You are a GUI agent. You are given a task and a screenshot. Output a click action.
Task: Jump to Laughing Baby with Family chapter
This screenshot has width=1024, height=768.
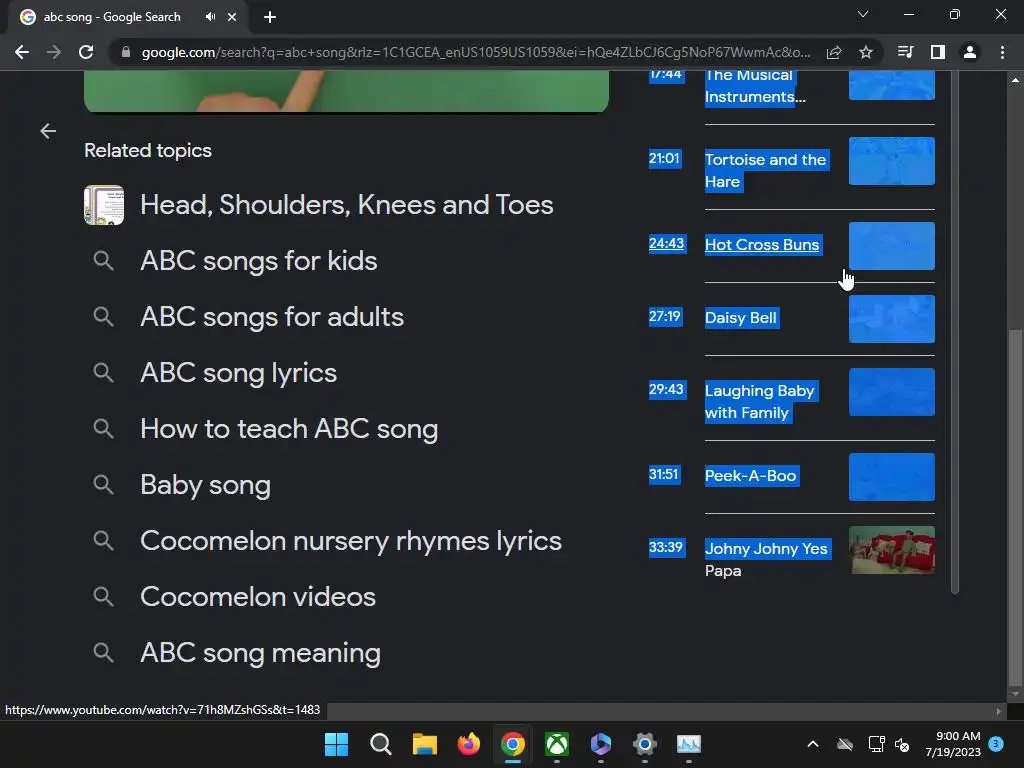pyautogui.click(x=760, y=402)
